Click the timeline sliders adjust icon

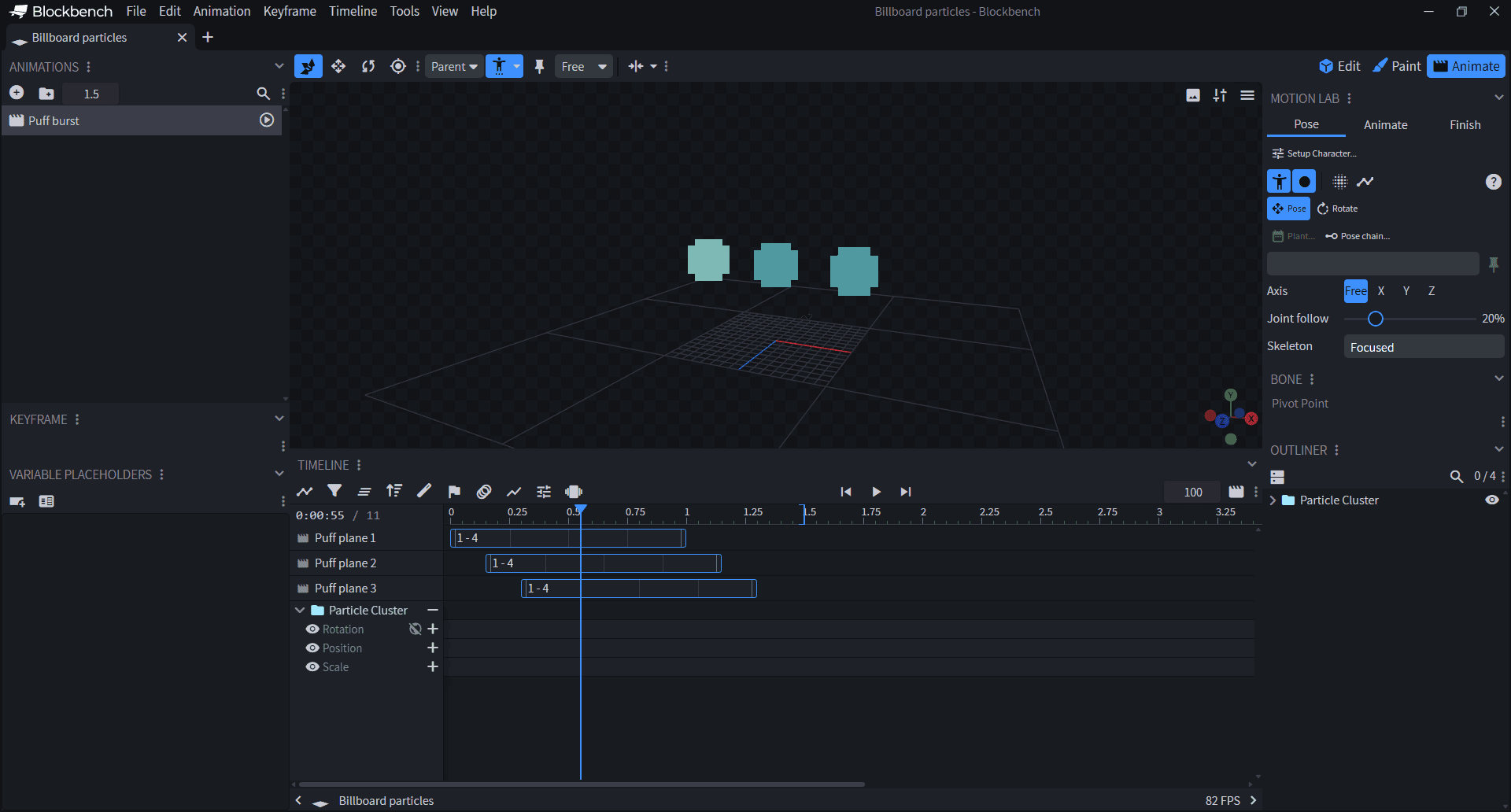544,492
